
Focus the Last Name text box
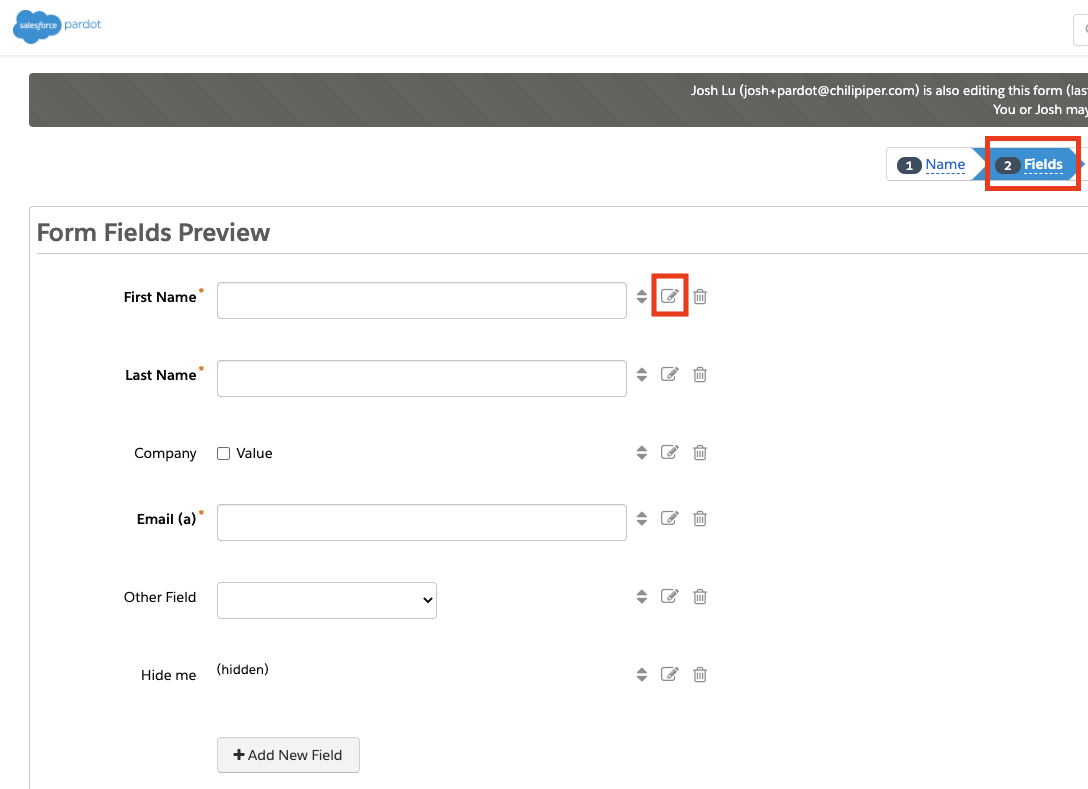point(421,378)
